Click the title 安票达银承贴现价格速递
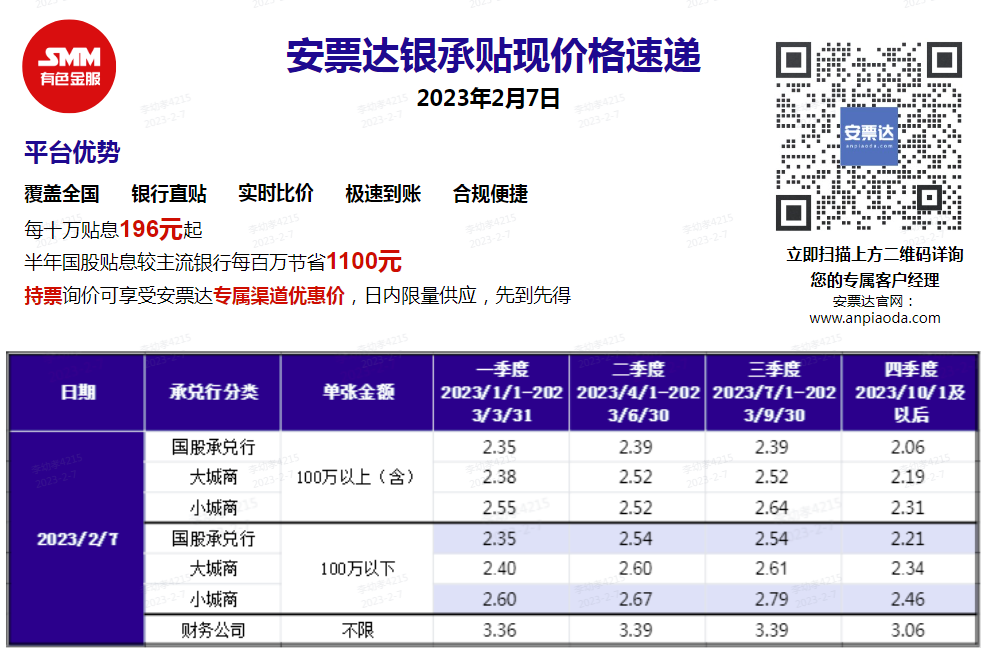Screen dimensions: 986x653 click(494, 55)
